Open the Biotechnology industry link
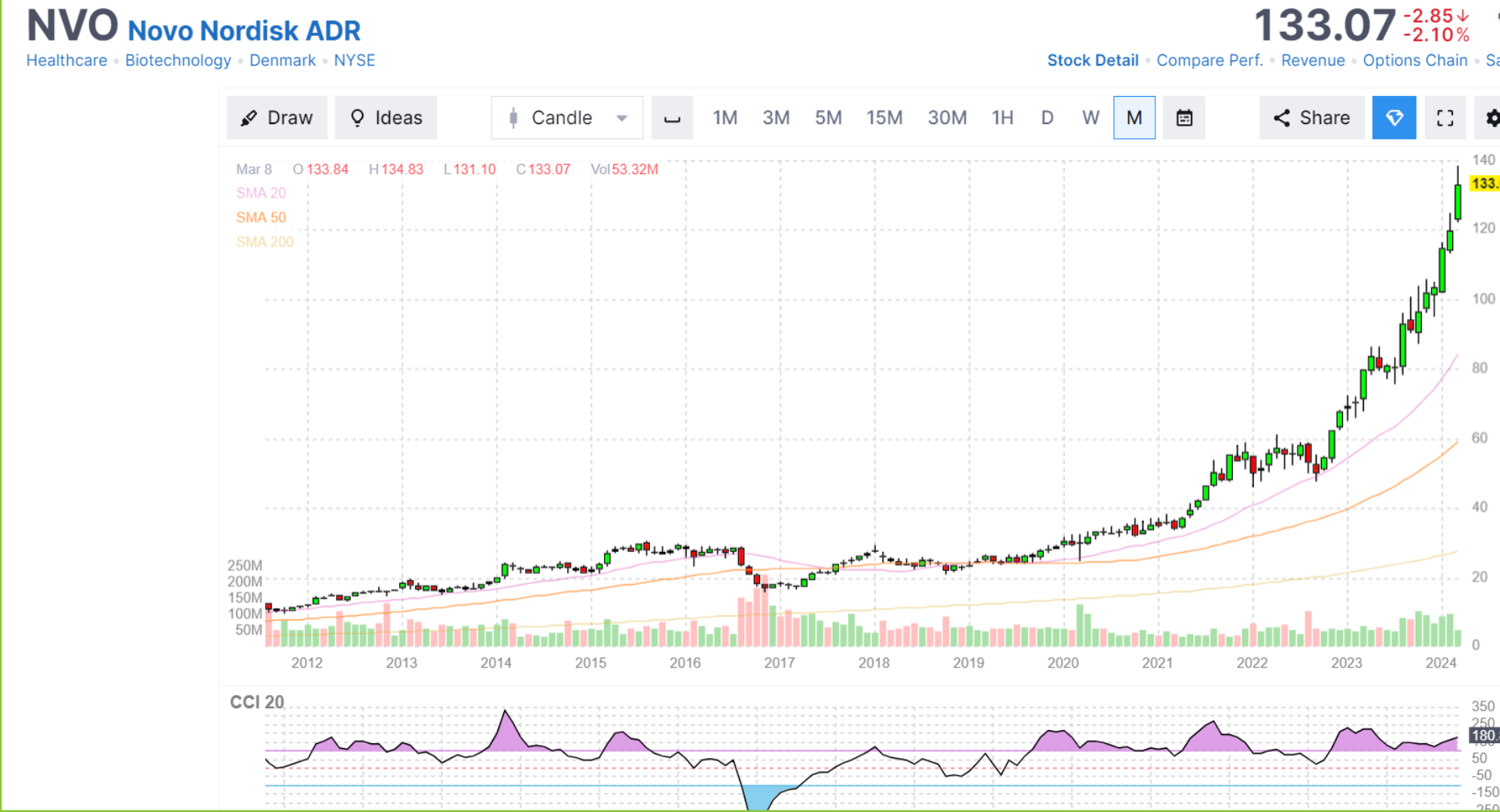 pyautogui.click(x=178, y=60)
